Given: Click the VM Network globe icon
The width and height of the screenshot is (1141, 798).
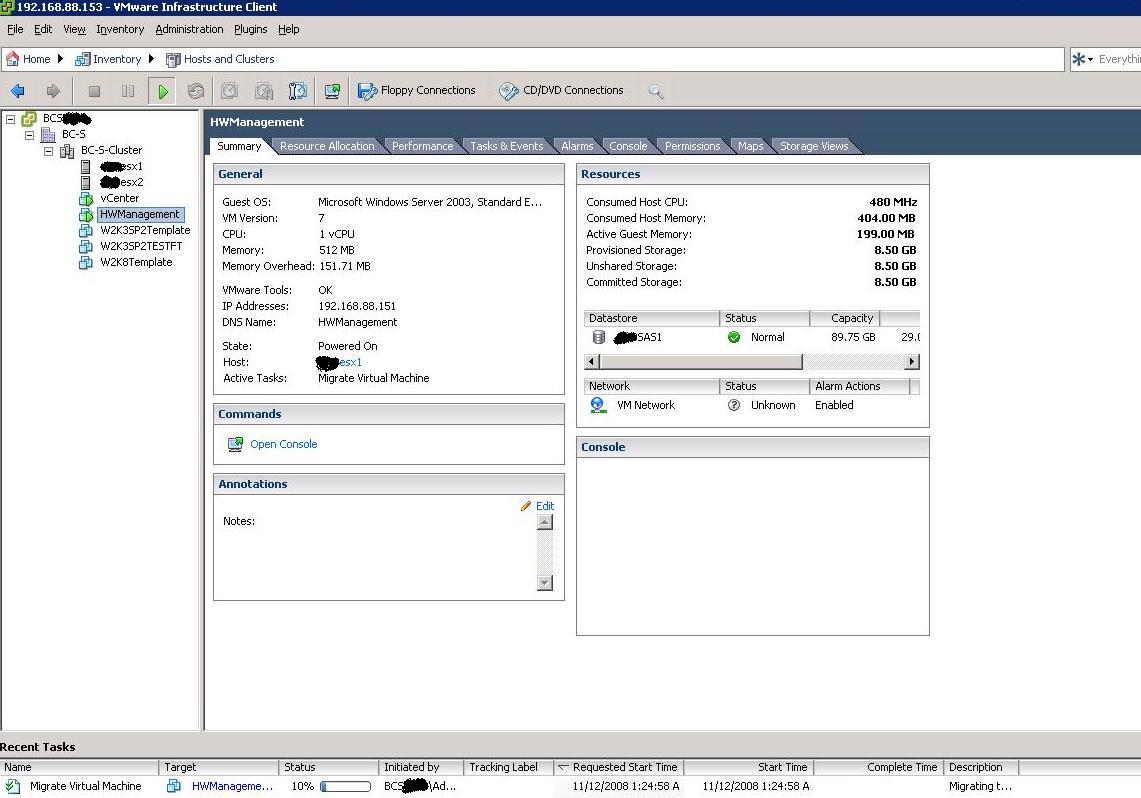Looking at the screenshot, I should click(x=598, y=405).
